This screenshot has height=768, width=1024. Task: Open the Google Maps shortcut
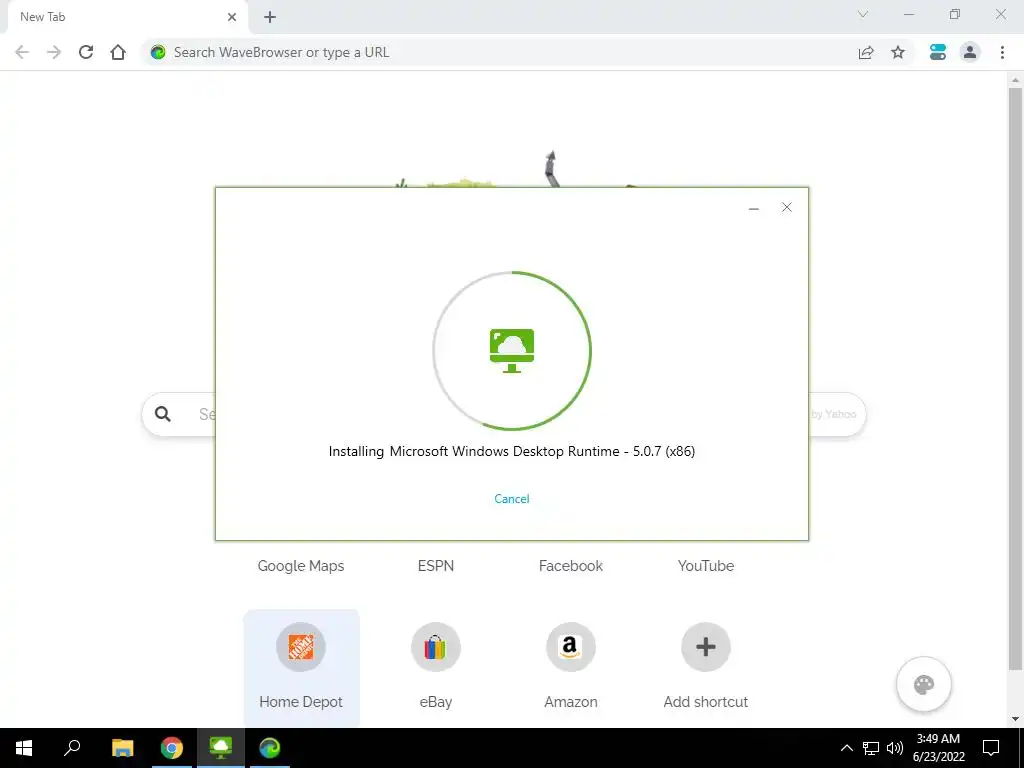[301, 566]
